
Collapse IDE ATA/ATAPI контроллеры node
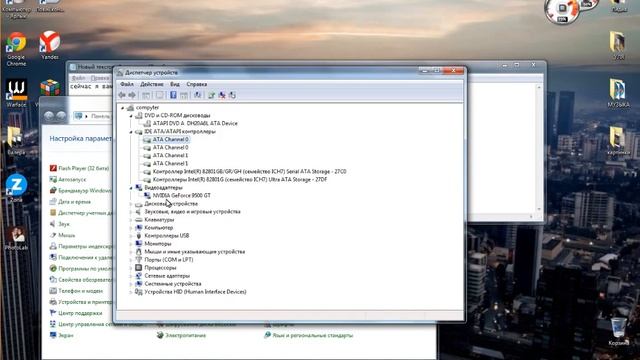[131, 132]
